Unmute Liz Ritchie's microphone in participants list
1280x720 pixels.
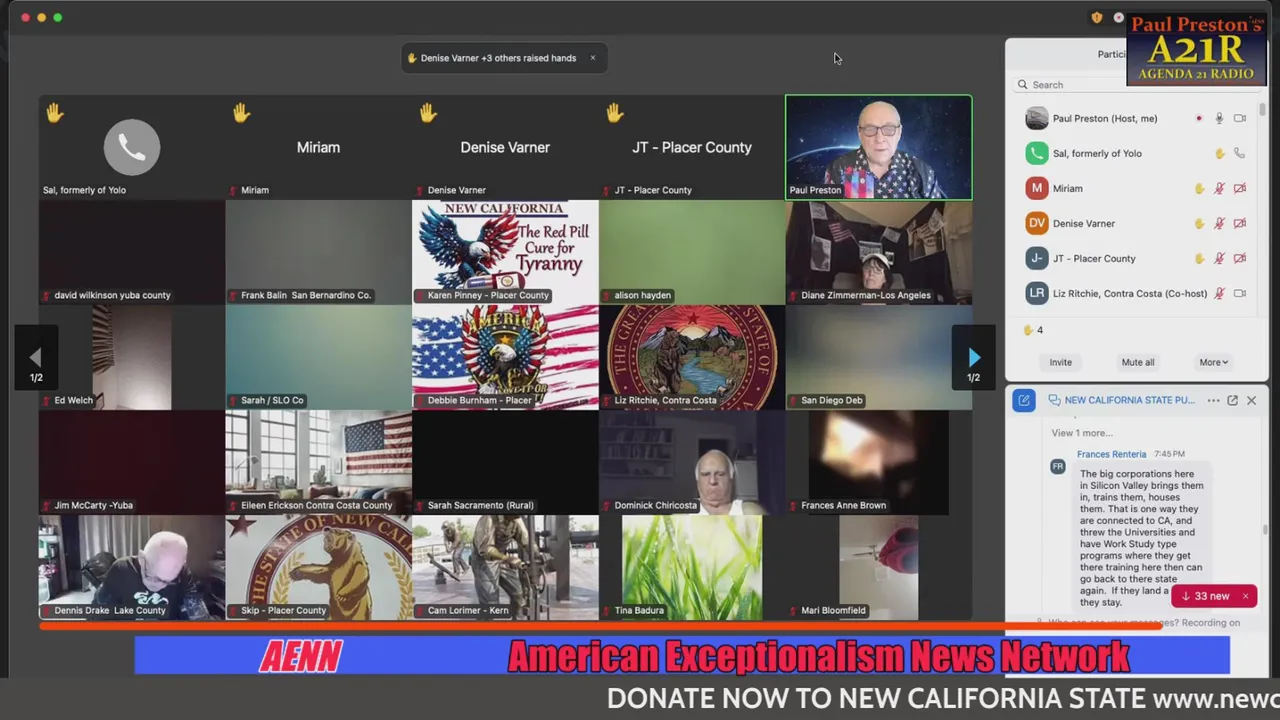1219,293
